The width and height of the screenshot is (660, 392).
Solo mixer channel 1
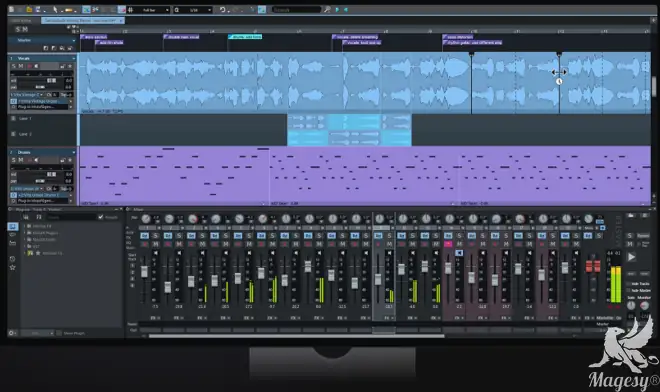click(x=155, y=235)
